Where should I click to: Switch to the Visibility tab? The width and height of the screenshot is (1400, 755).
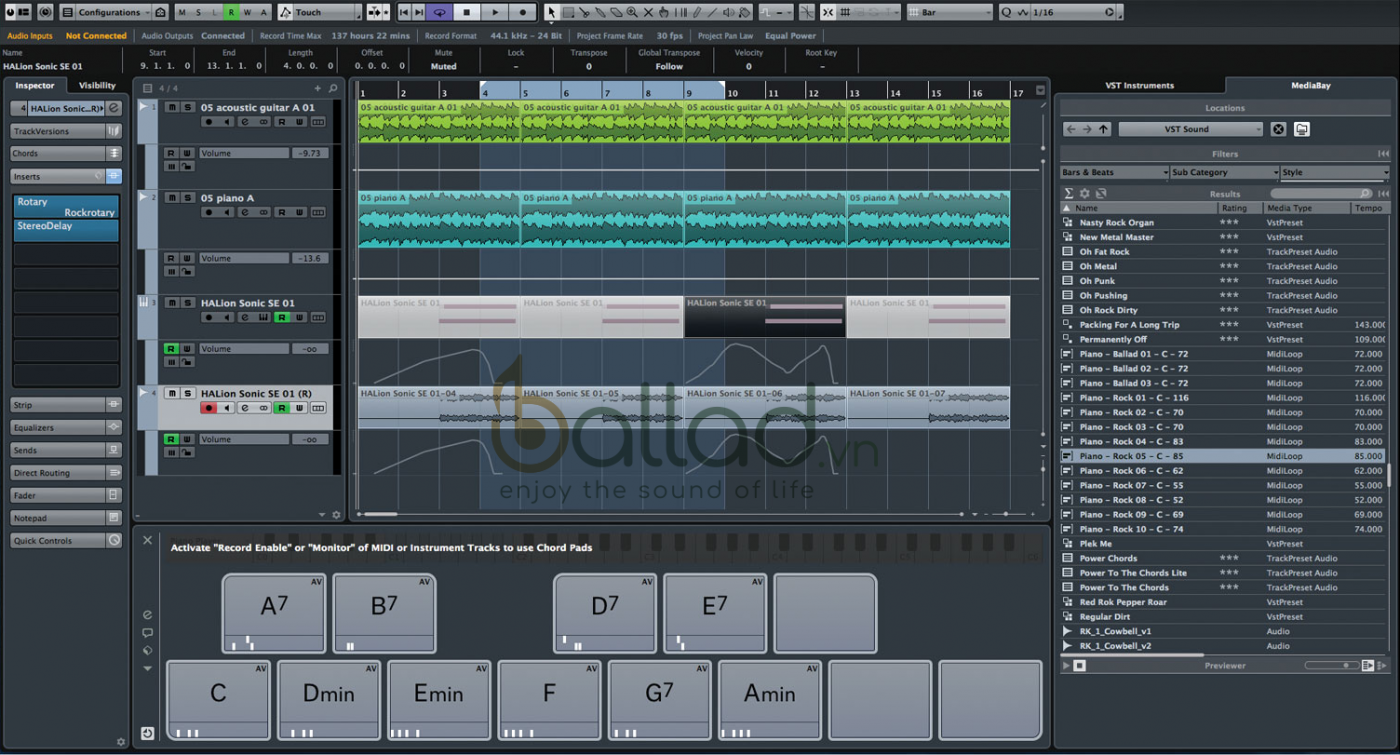(97, 86)
